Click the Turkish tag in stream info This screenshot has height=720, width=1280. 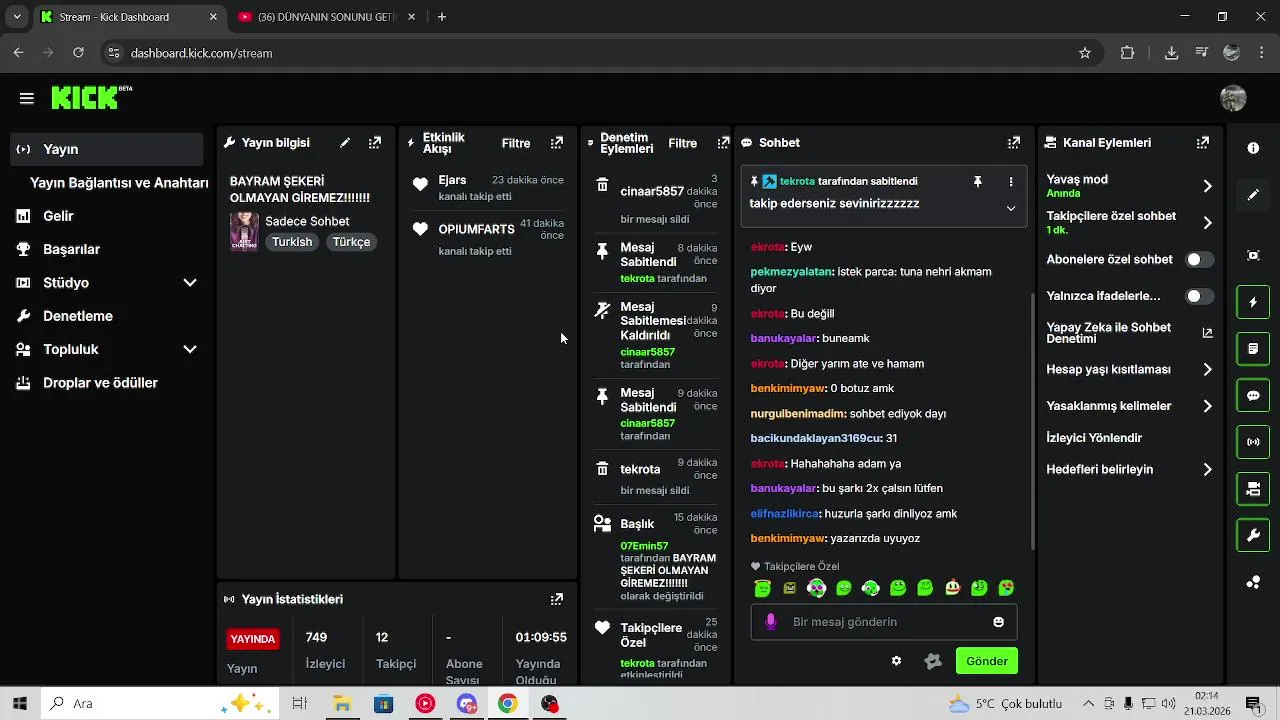[292, 242]
